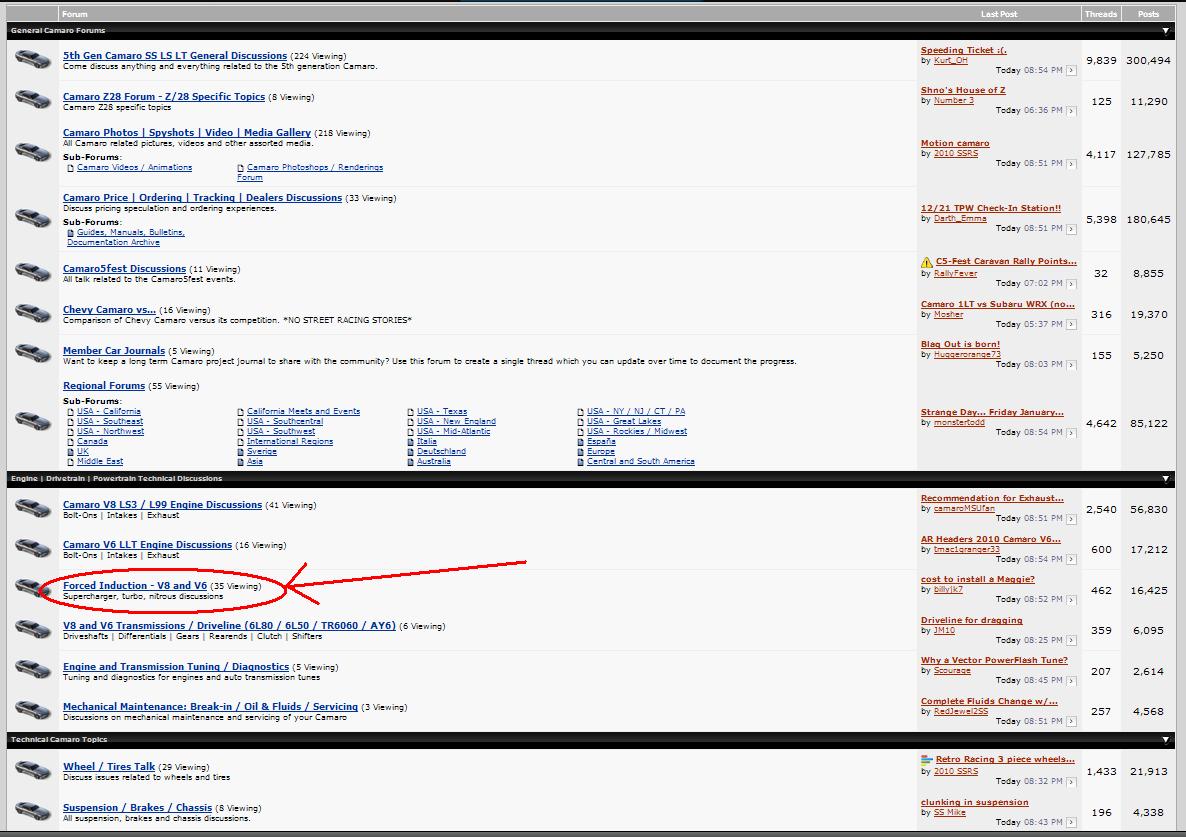Click the Regional Forums car icon
The image size is (1186, 837).
33,422
